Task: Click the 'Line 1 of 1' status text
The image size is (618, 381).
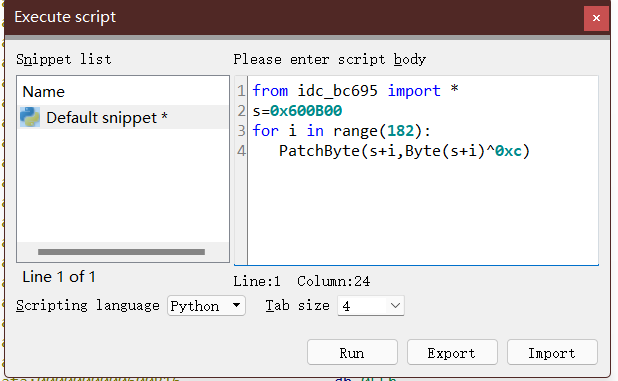Action: tap(59, 277)
